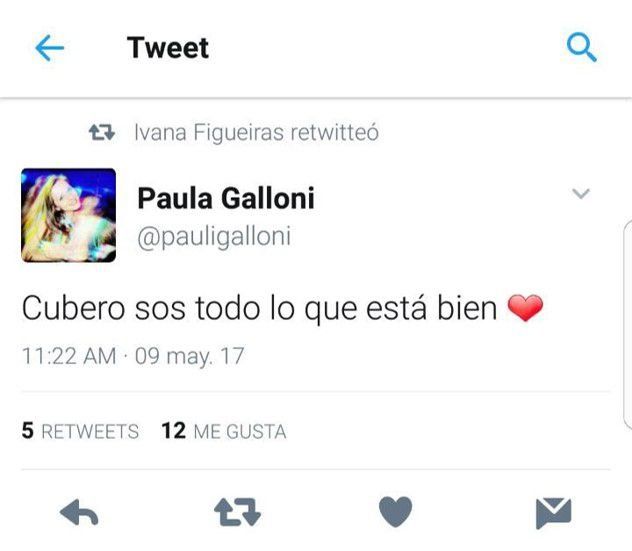View the 5 Retweets list
Screen dimensions: 632x551
[x=80, y=431]
